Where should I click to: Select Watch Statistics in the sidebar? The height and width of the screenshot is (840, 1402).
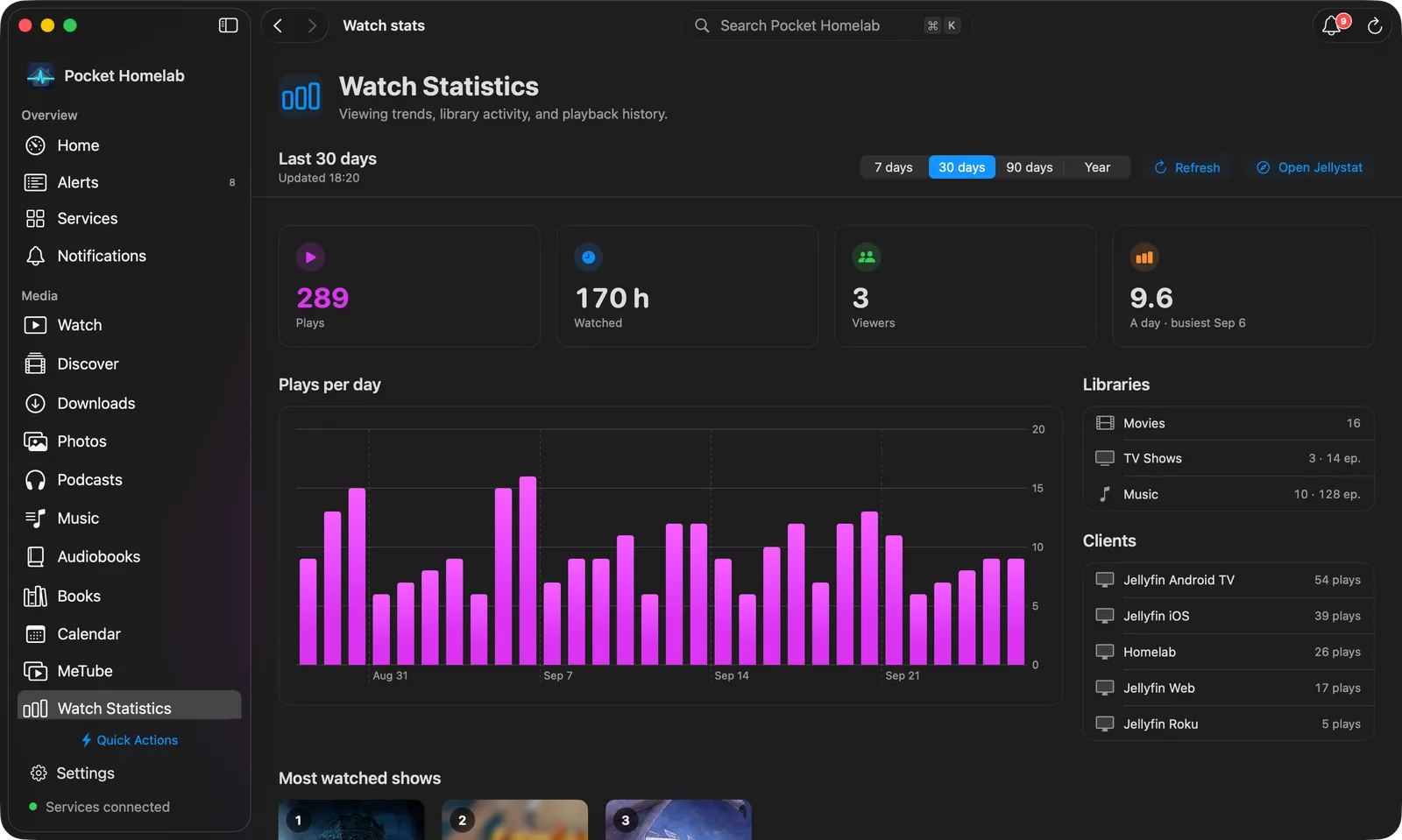[130, 706]
